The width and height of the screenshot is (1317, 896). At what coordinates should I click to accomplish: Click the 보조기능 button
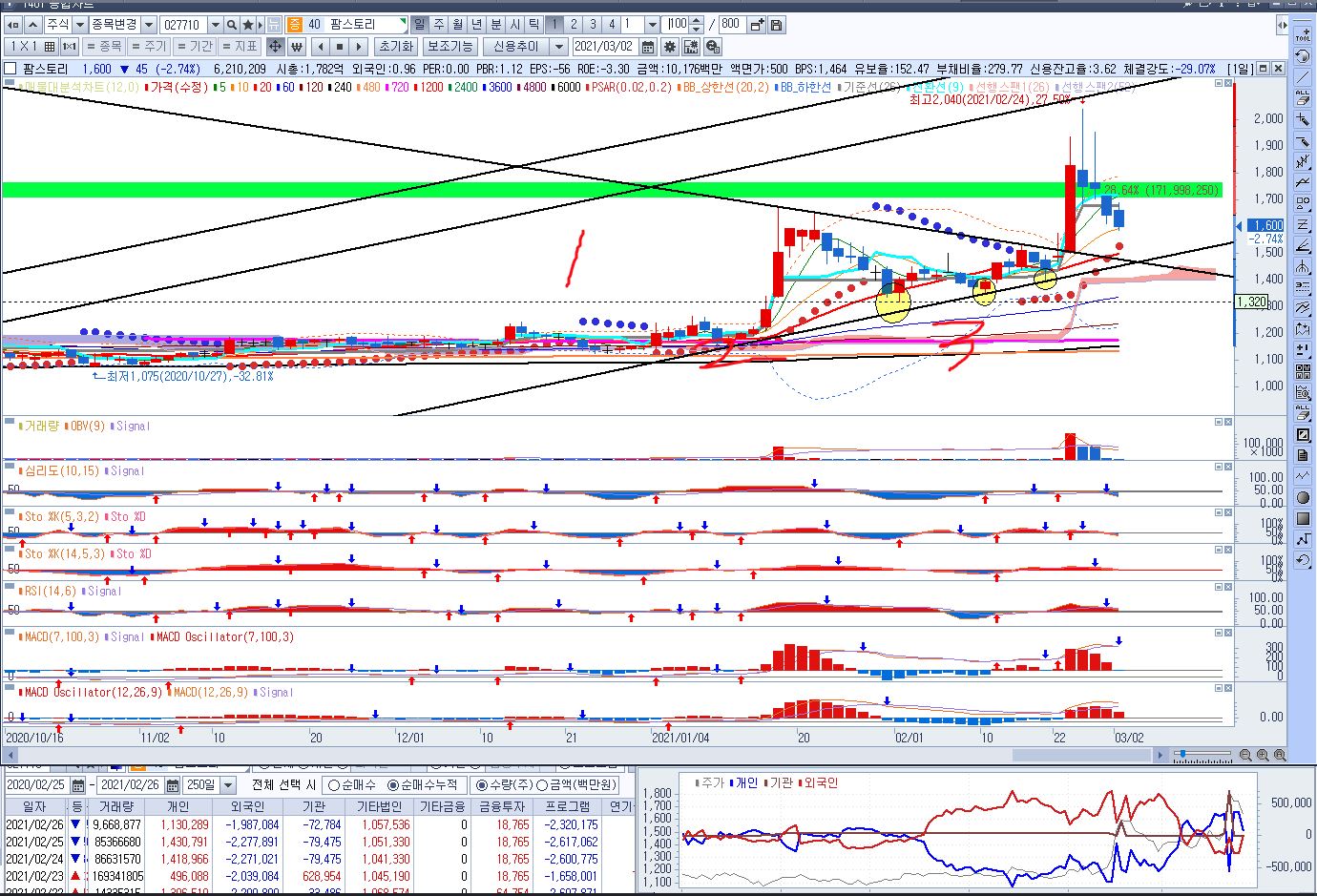coord(449,47)
